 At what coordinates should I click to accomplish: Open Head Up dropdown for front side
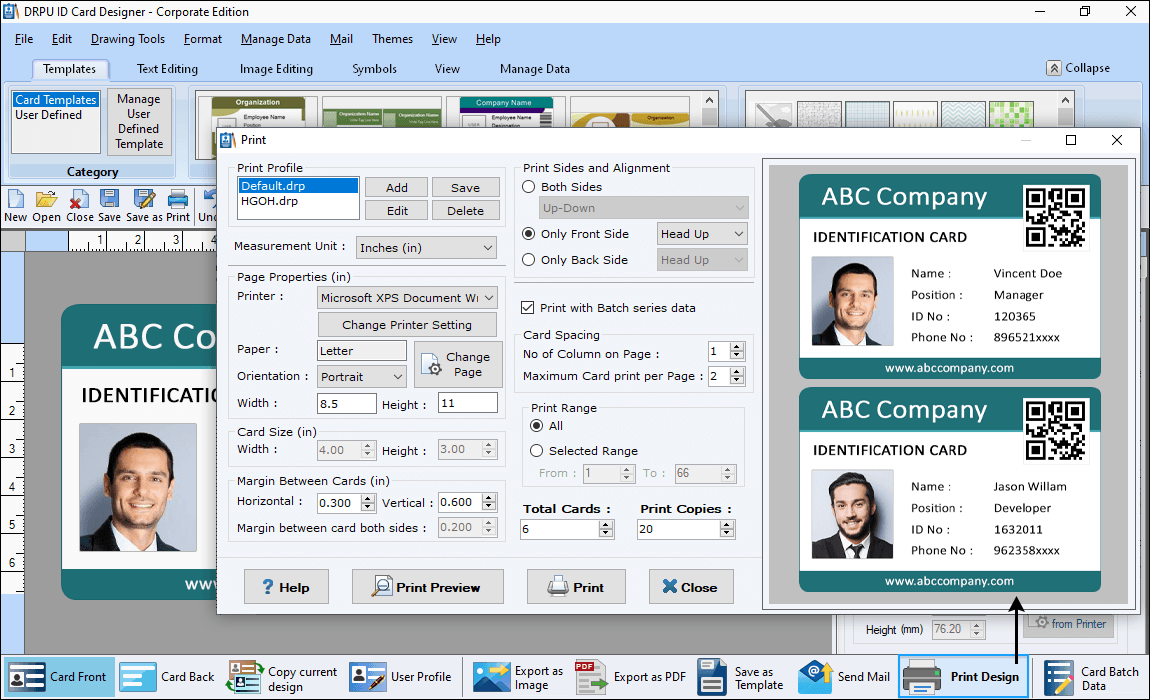coord(702,234)
